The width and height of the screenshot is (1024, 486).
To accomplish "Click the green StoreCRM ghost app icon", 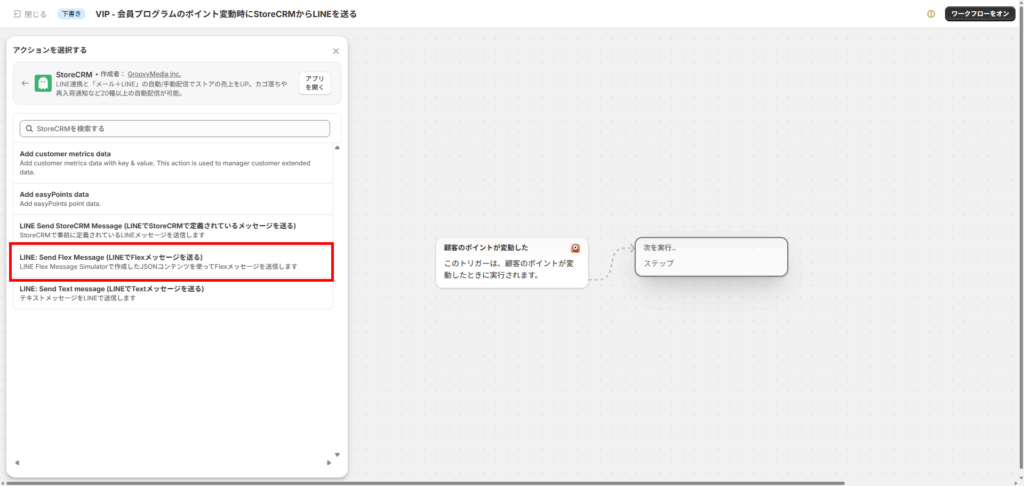I will click(43, 83).
